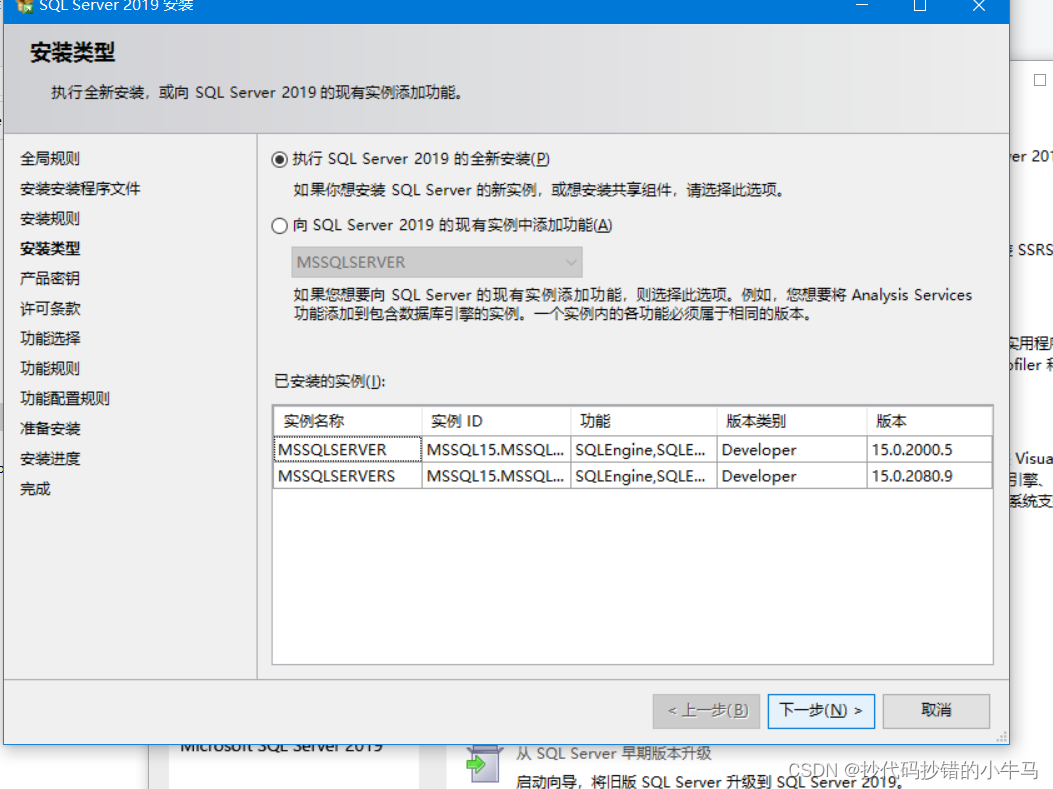This screenshot has height=789, width=1053.
Task: Open the MSSQLSERVER instance dropdown
Action: (437, 262)
